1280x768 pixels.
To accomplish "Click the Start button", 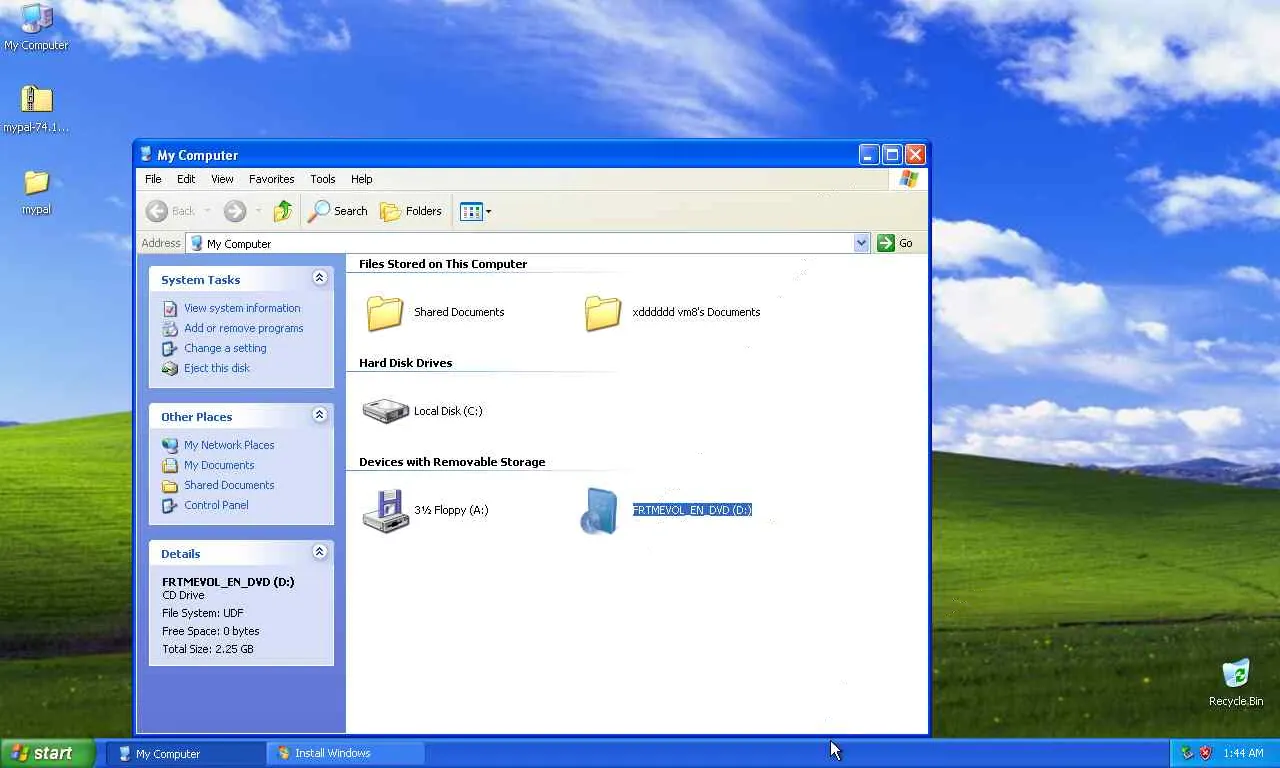I will (x=48, y=753).
